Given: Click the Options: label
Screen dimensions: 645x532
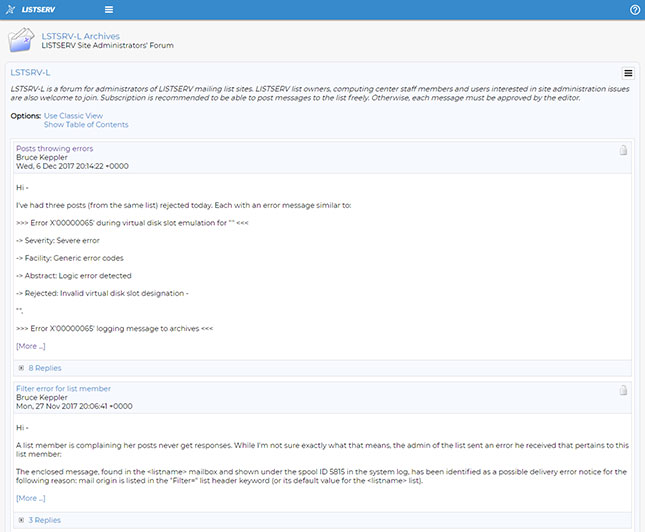Looking at the screenshot, I should [x=26, y=116].
